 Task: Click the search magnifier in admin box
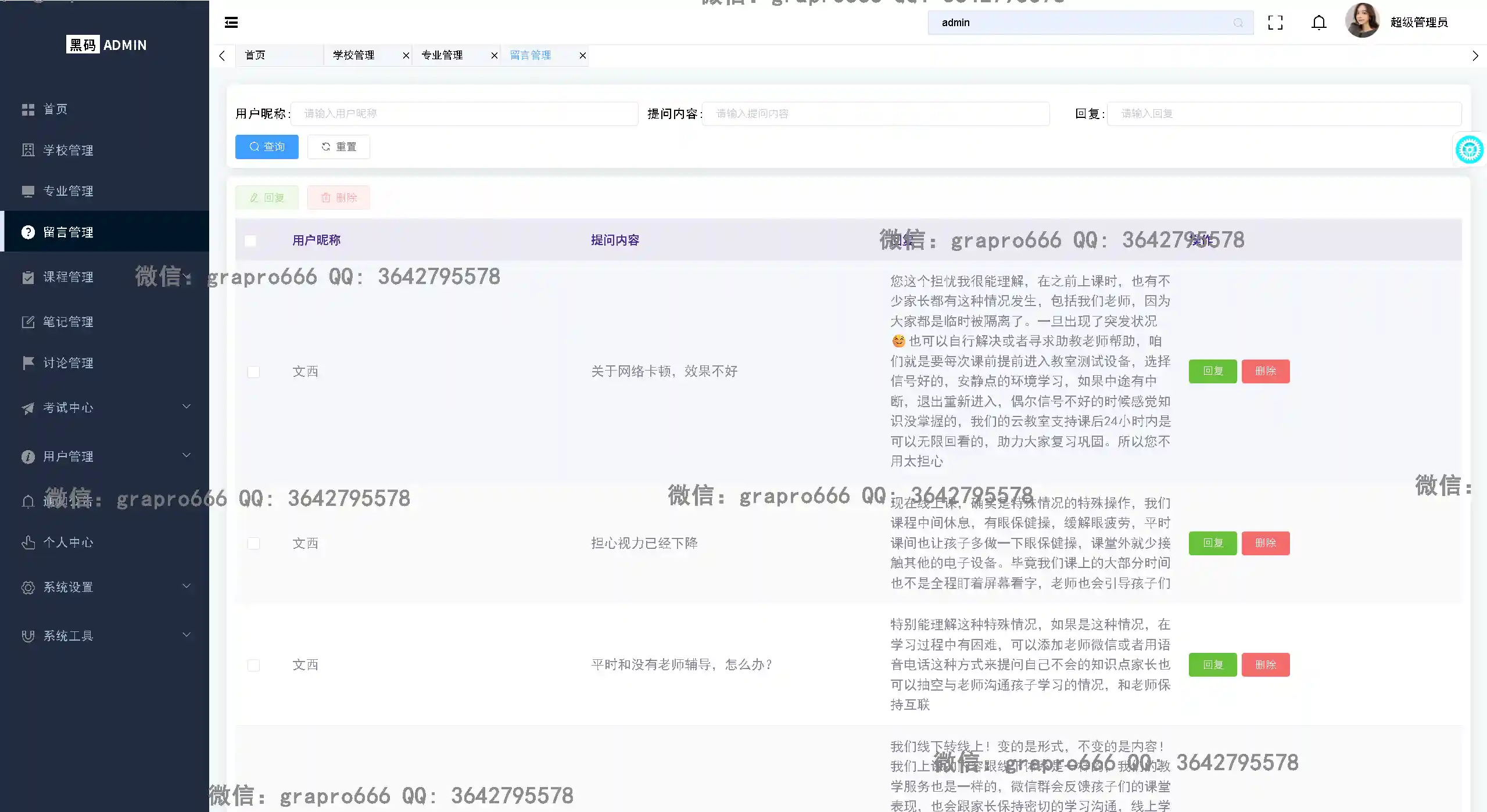click(x=1238, y=23)
